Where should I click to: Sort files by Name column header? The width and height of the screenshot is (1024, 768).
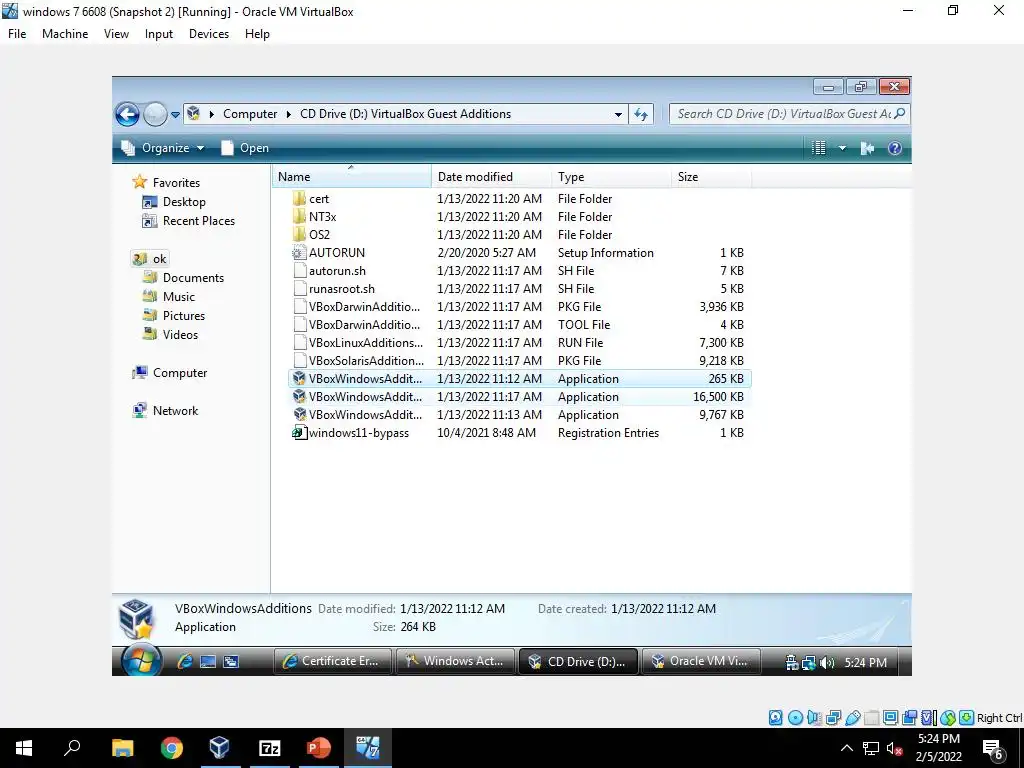351,177
